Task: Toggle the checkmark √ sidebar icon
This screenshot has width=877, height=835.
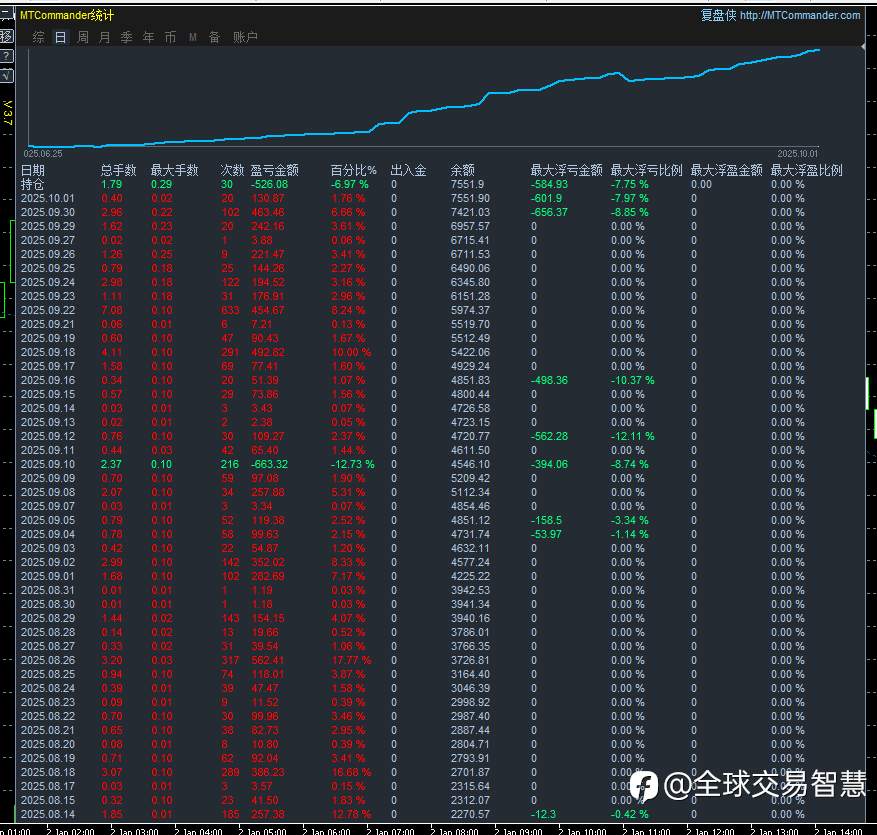Action: [6, 74]
